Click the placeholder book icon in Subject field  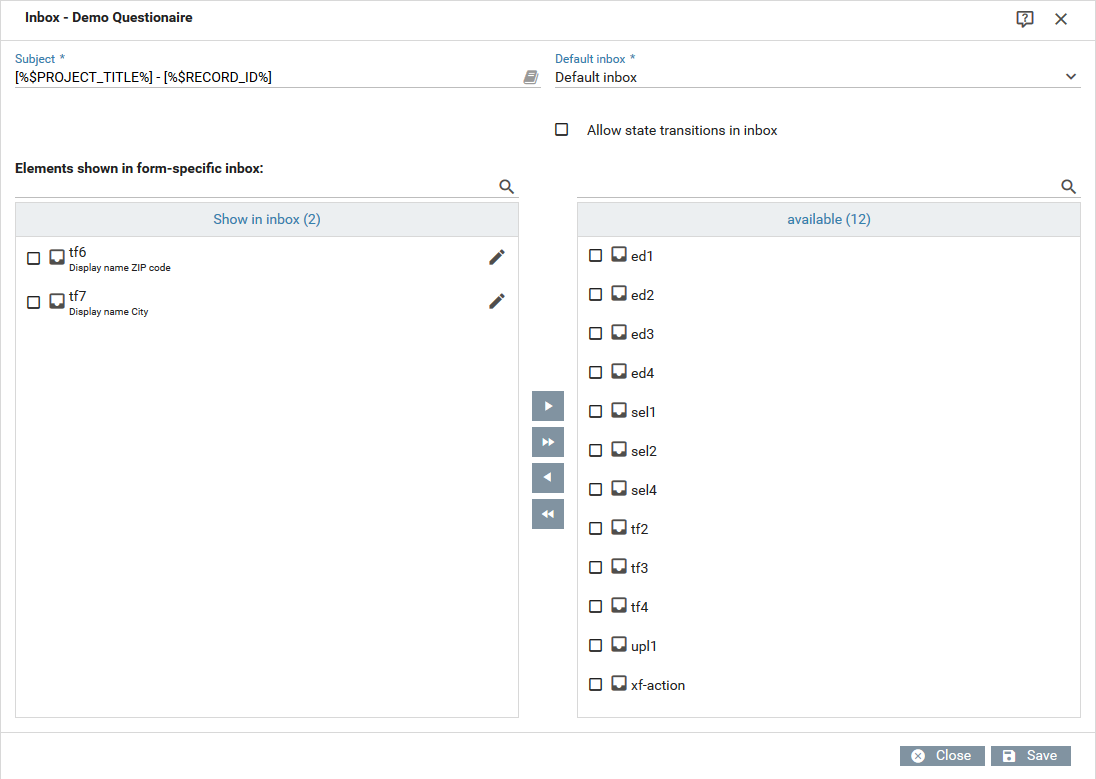pos(531,77)
